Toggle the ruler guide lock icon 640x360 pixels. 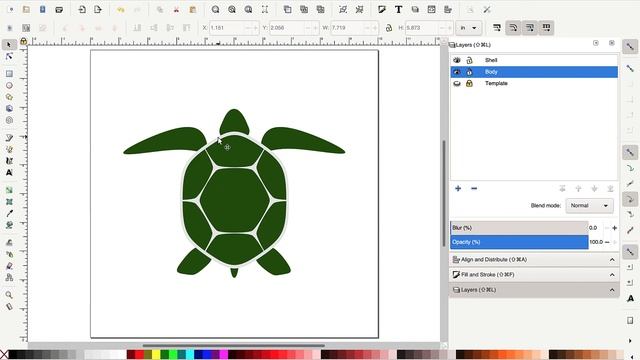pyautogui.click(x=24, y=41)
